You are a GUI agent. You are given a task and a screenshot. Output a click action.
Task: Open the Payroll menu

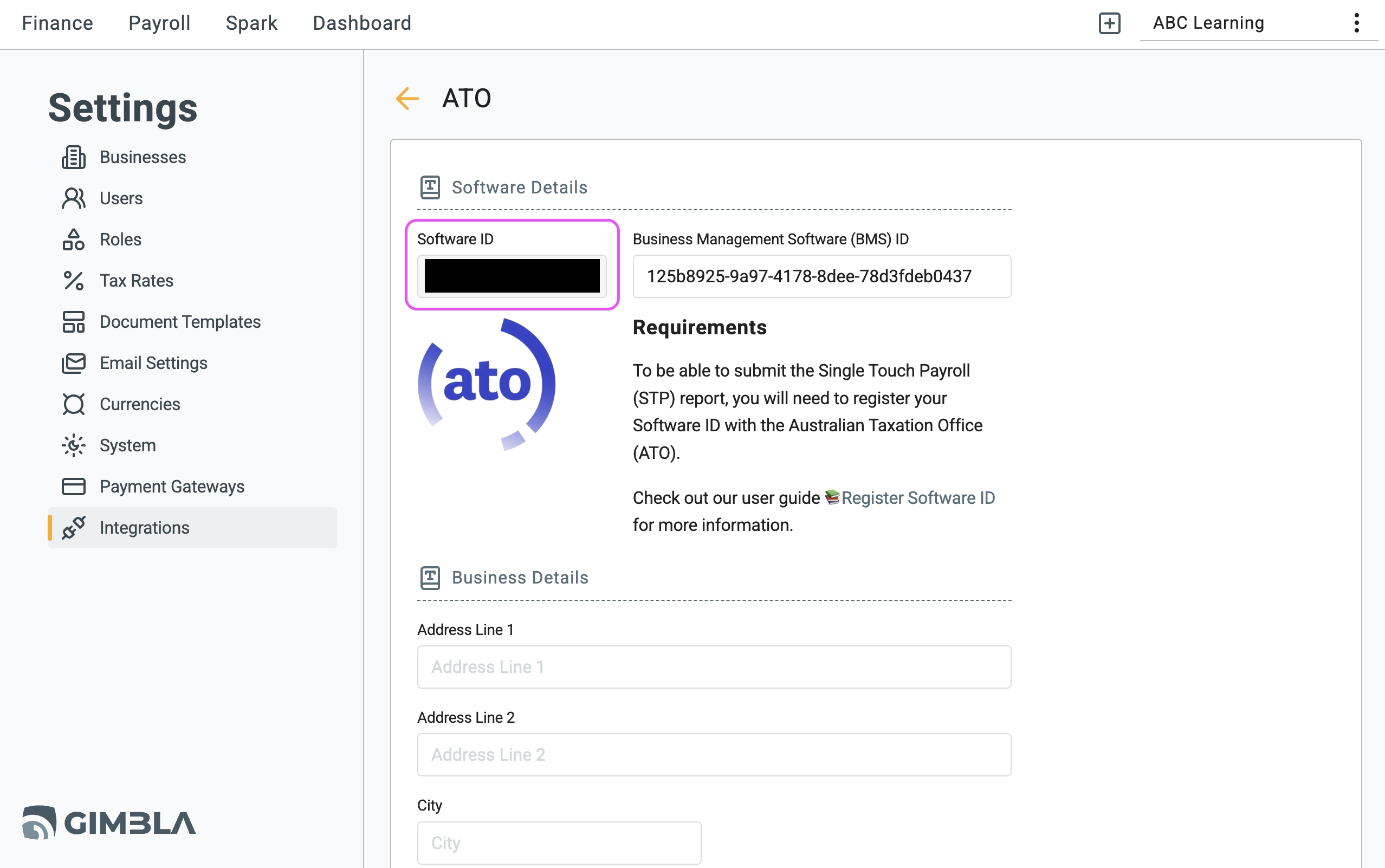(159, 23)
